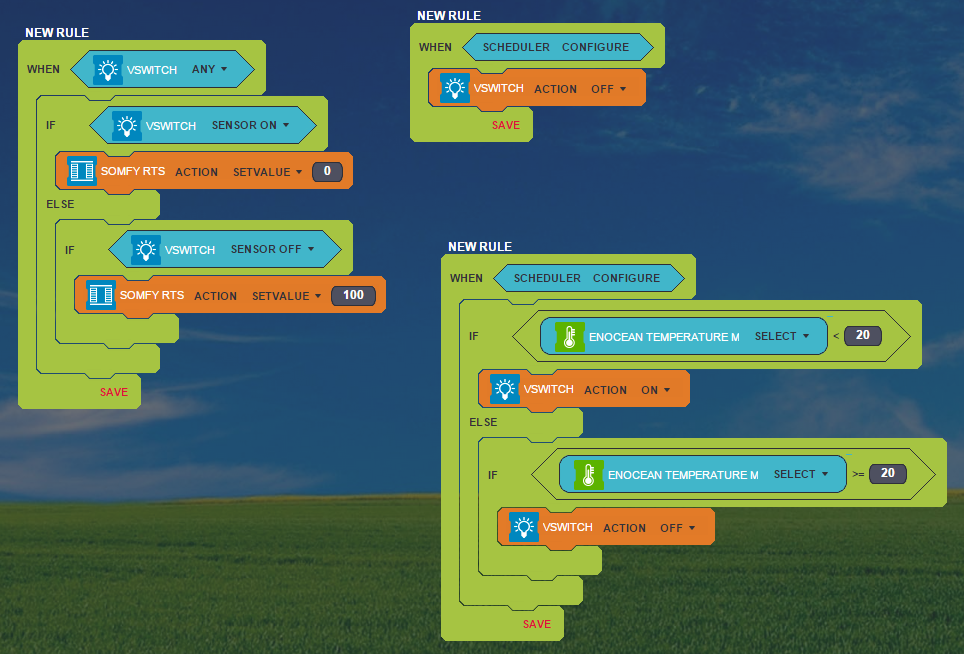964x654 pixels.
Task: Save the temperature scheduler rule
Action: pyautogui.click(x=537, y=624)
